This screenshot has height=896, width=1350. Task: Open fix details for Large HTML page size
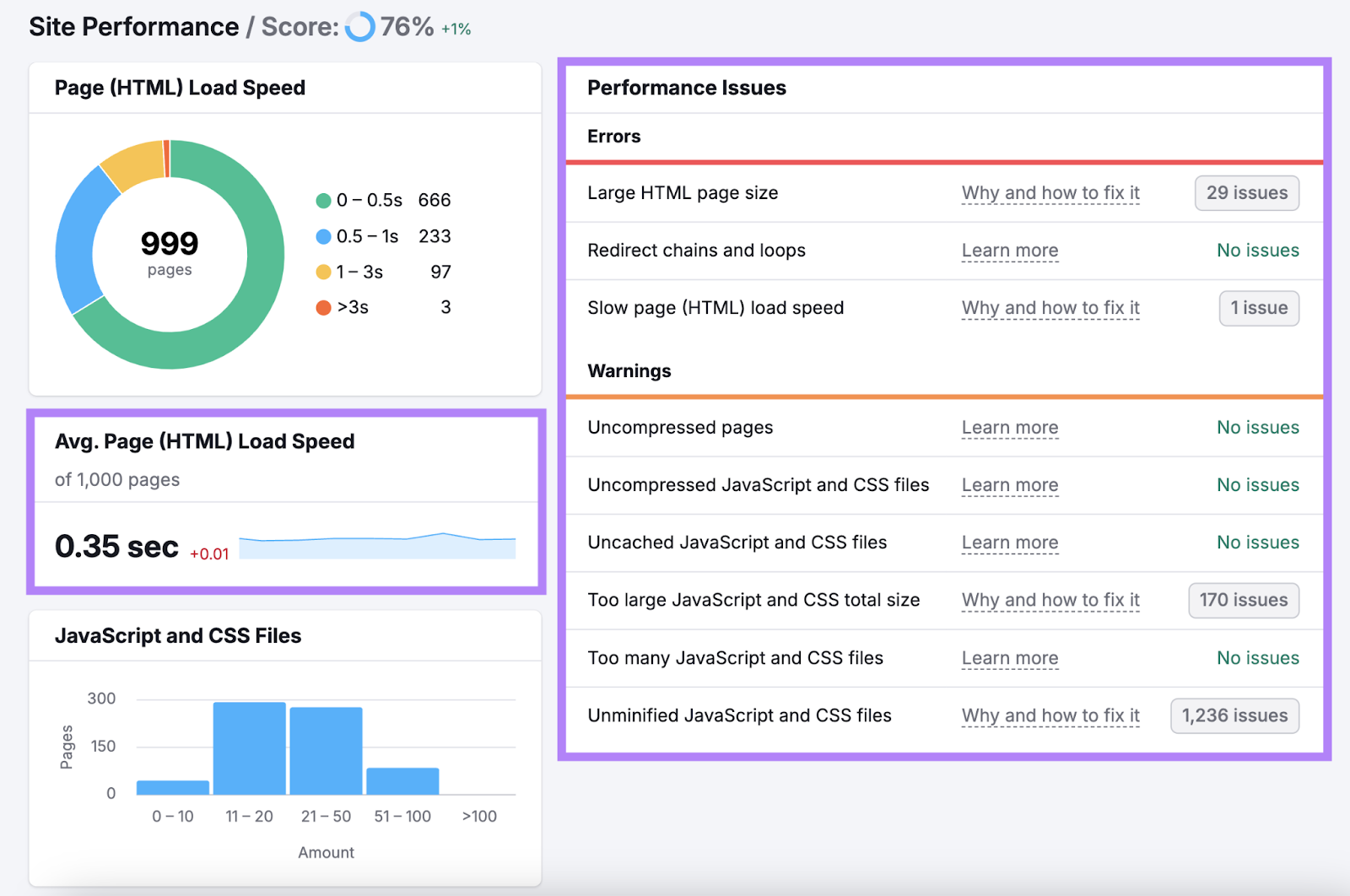pos(1050,193)
